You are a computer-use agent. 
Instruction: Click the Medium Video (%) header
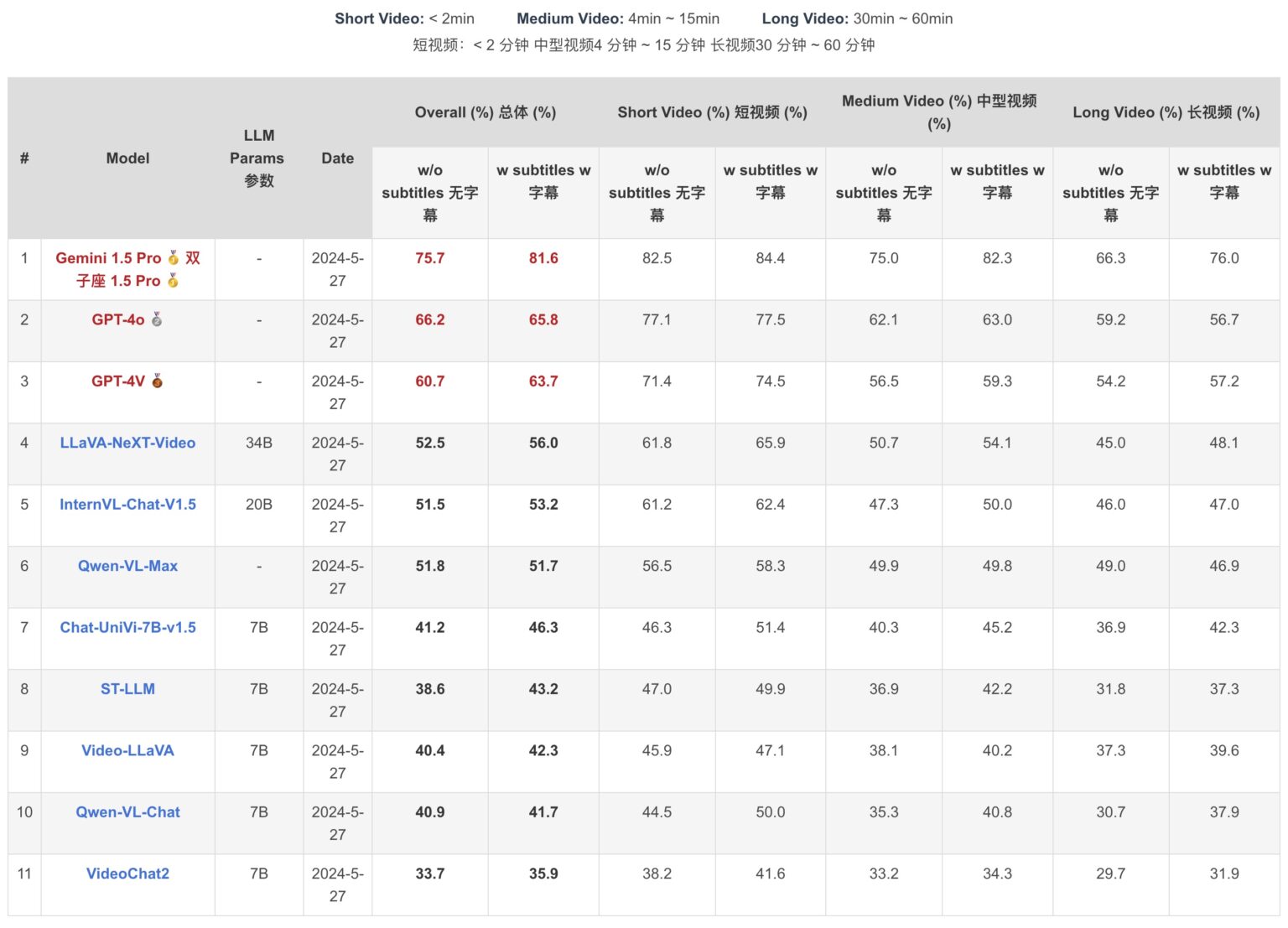[x=939, y=112]
